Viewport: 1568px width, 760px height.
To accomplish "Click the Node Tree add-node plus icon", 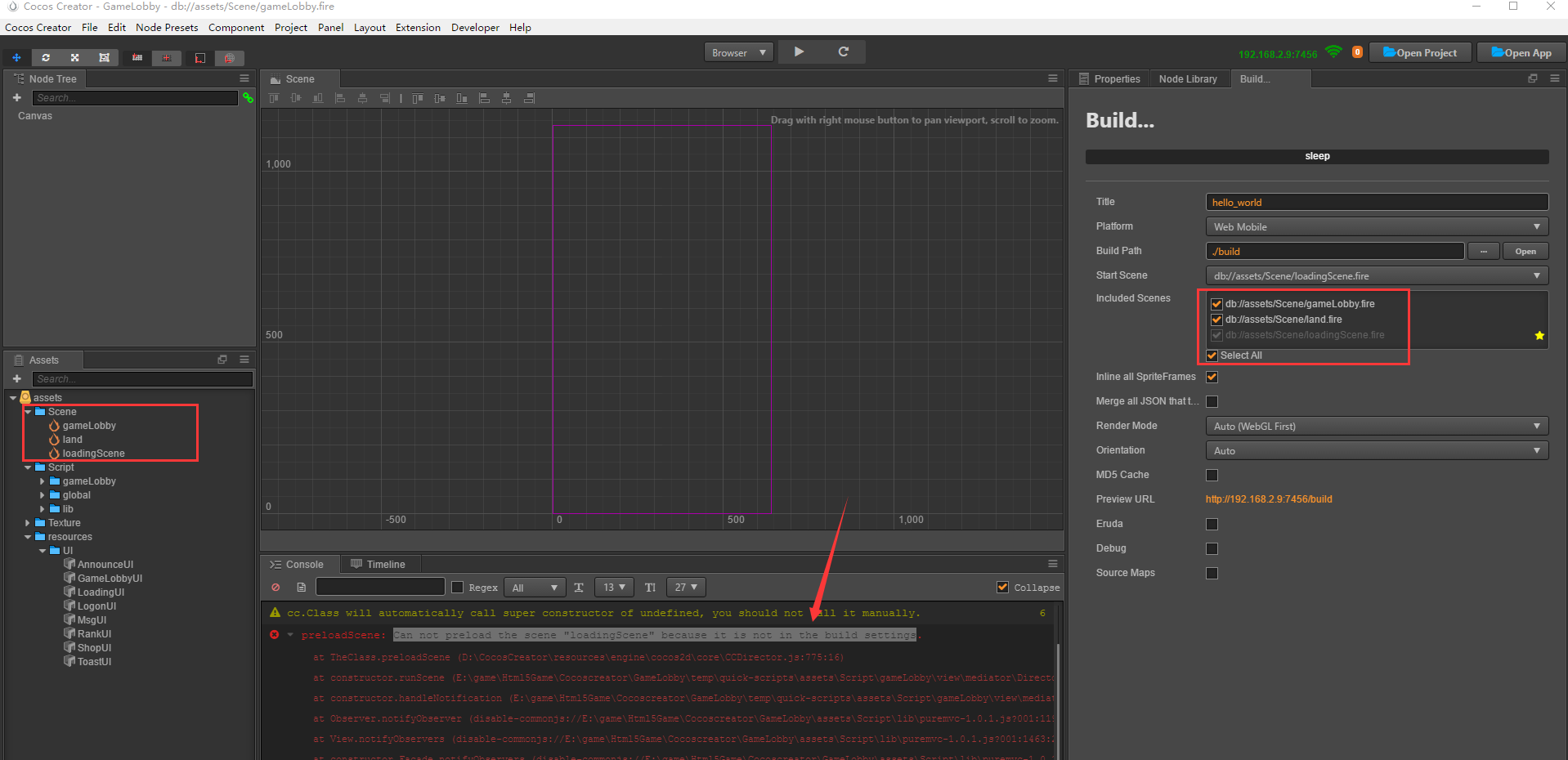I will (16, 98).
